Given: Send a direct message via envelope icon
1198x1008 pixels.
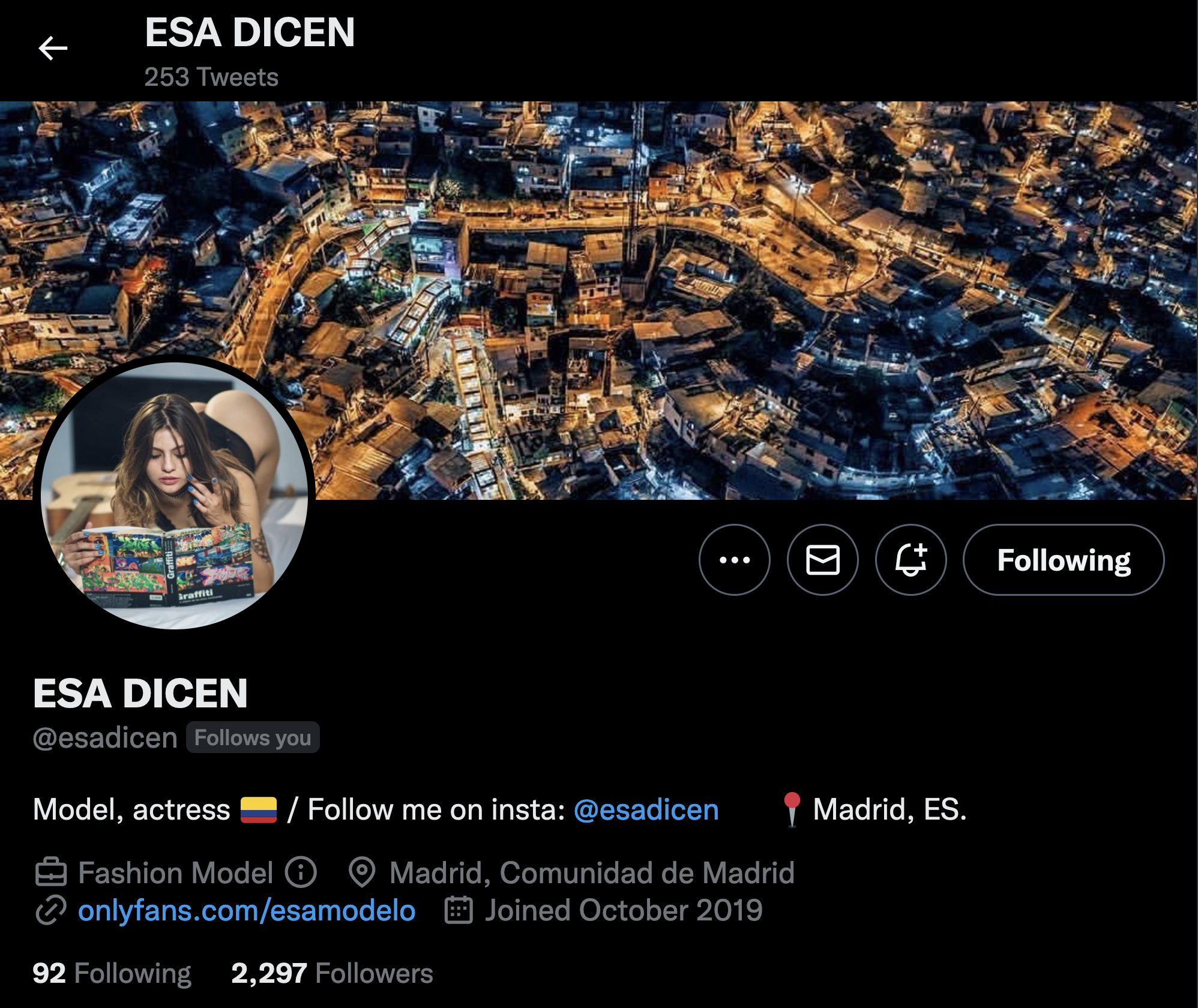Looking at the screenshot, I should pyautogui.click(x=822, y=560).
